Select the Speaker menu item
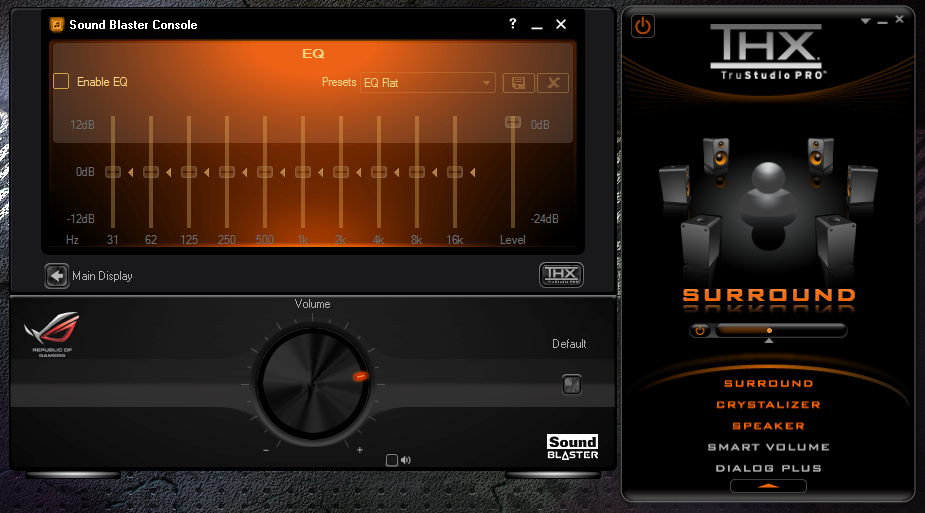Screen dimensions: 925x513 coord(769,426)
